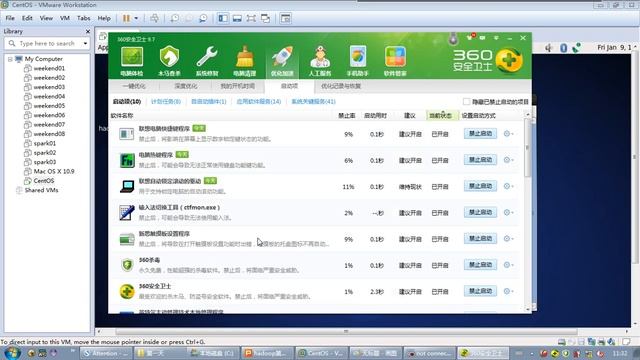Click pen icon of ctfmon.exe row
The image size is (640, 360).
pyautogui.click(x=127, y=213)
